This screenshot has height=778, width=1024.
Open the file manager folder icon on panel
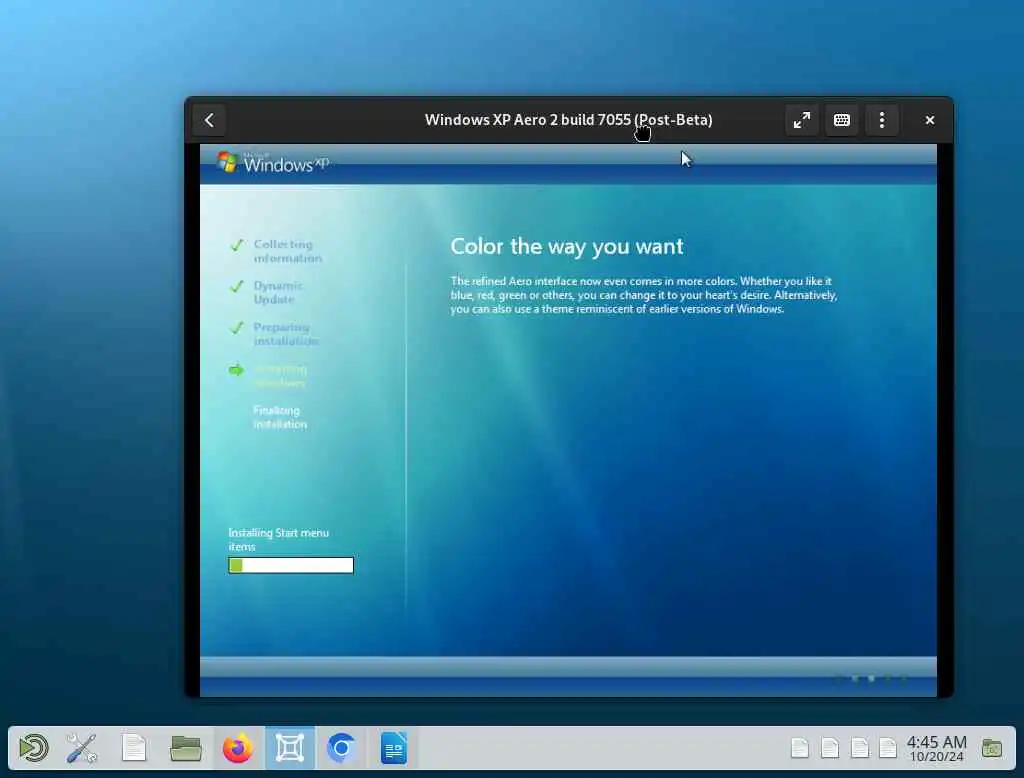pos(185,748)
